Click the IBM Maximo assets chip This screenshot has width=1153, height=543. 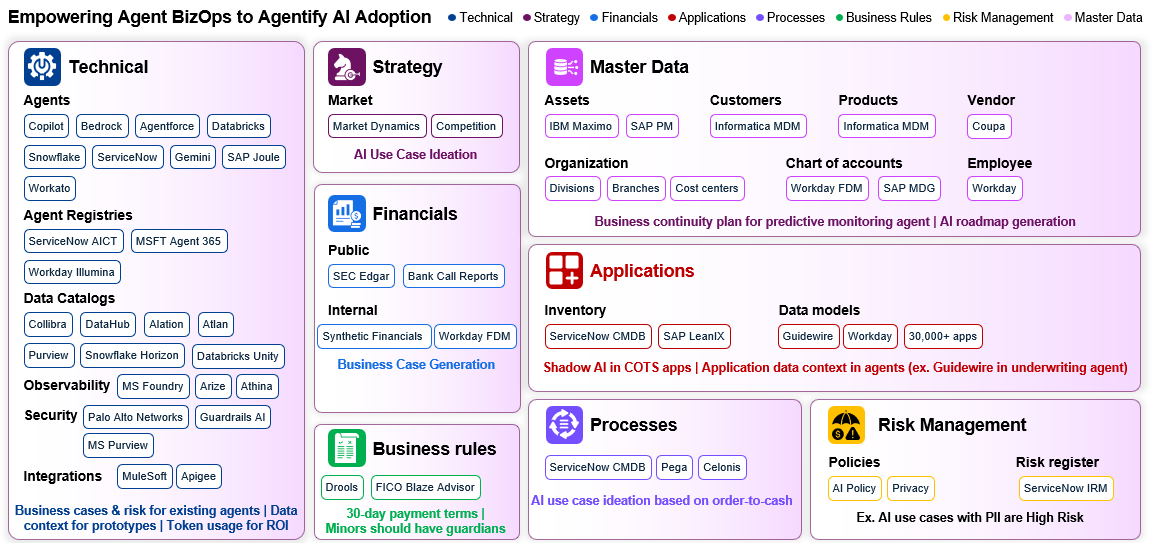[x=582, y=126]
